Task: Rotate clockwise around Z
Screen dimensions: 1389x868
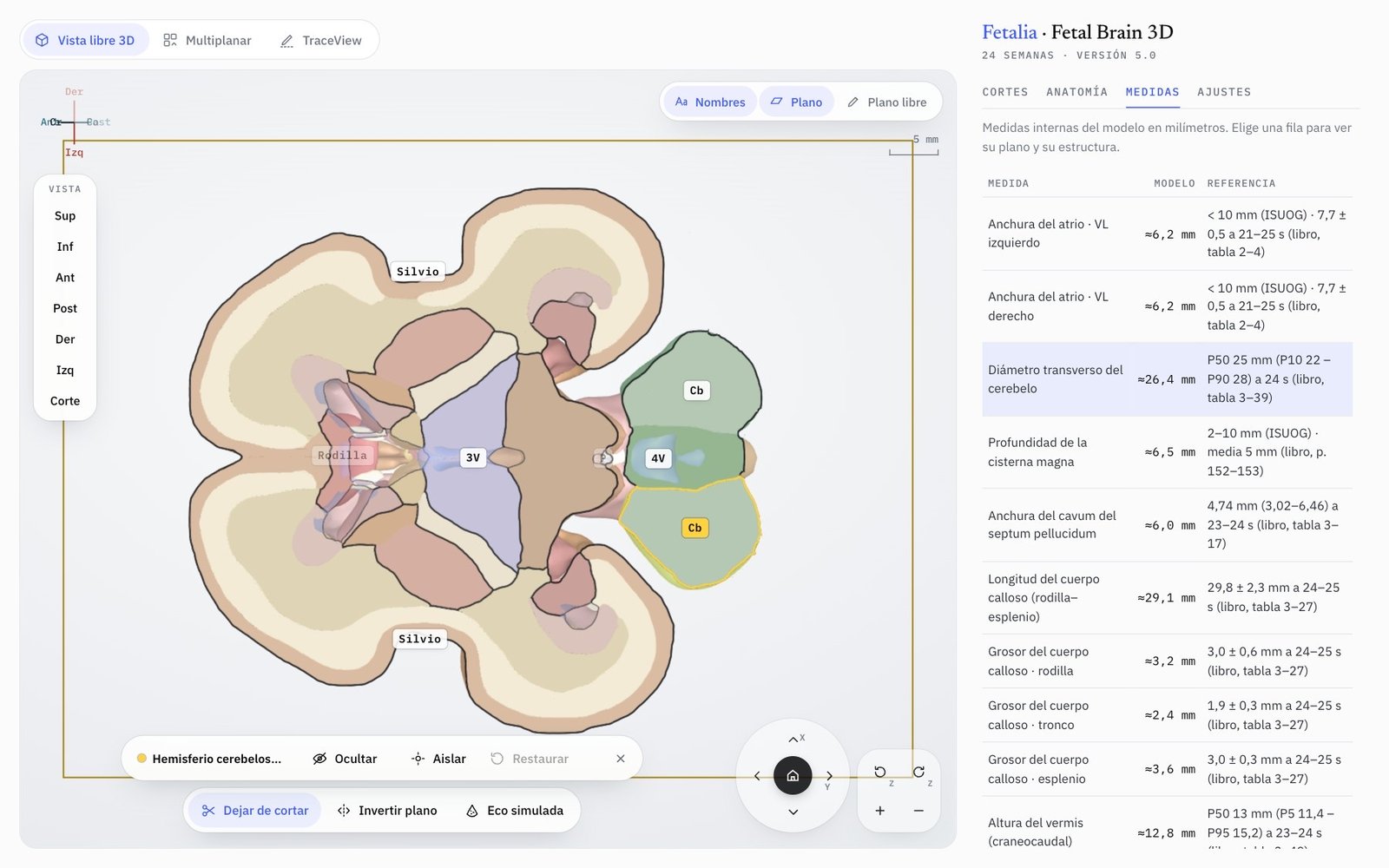Action: (x=918, y=772)
